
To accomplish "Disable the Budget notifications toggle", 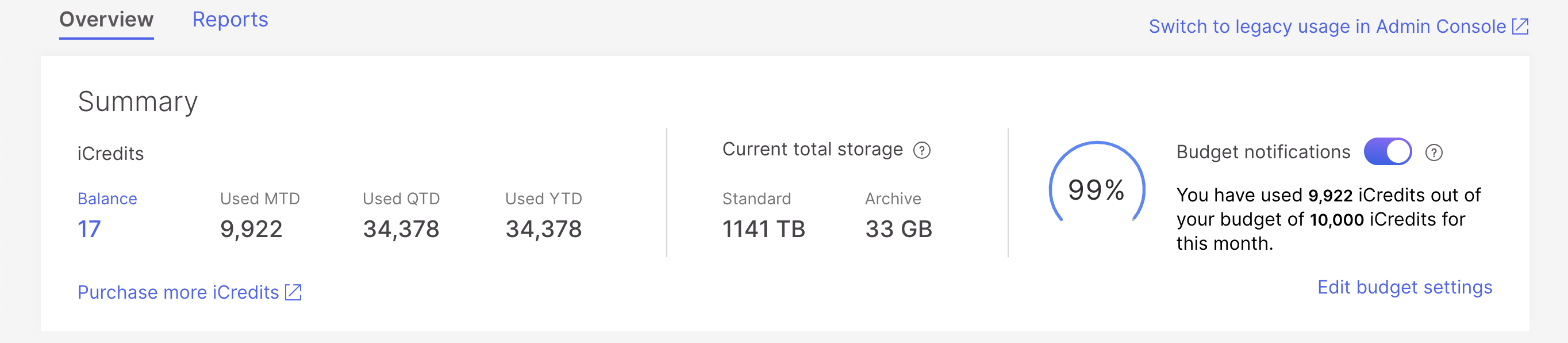I will pos(1387,152).
